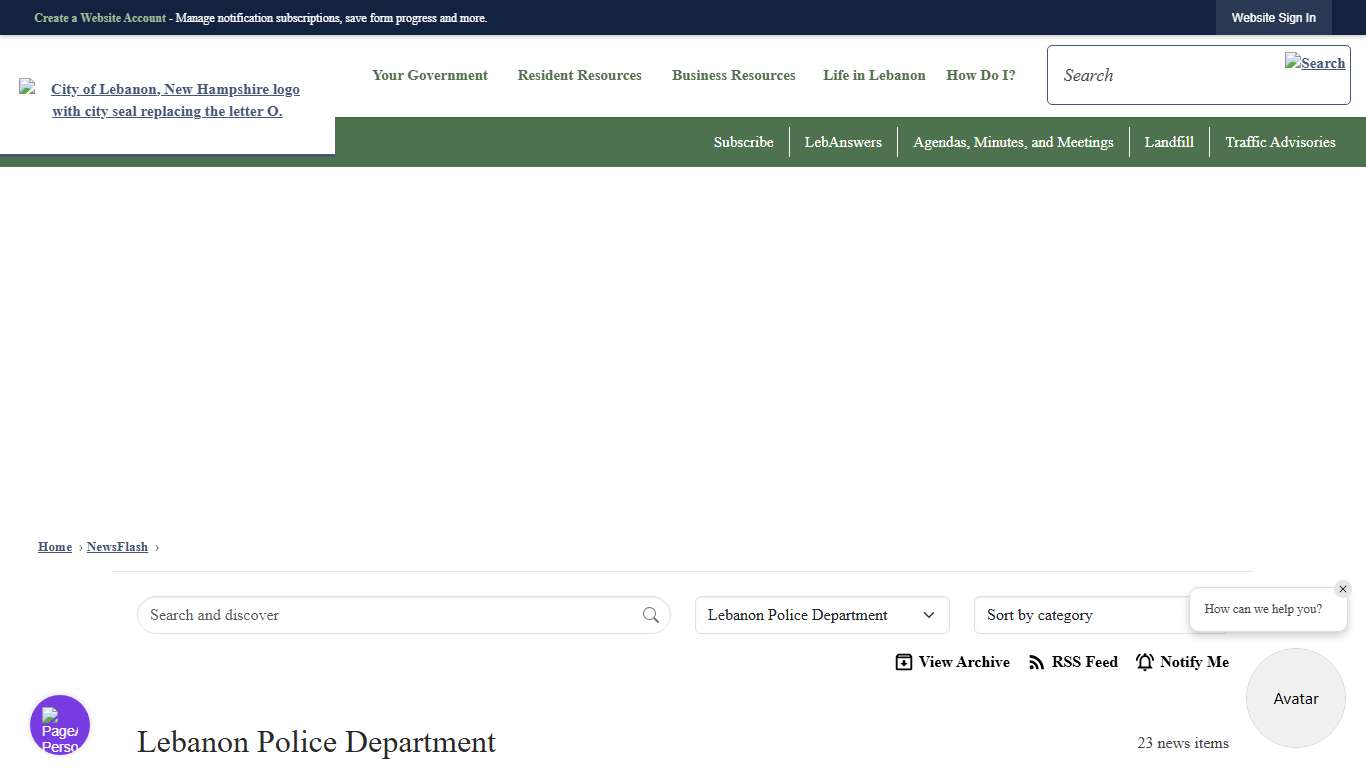
Task: Click the NewsFlash breadcrumb link
Action: 117,547
